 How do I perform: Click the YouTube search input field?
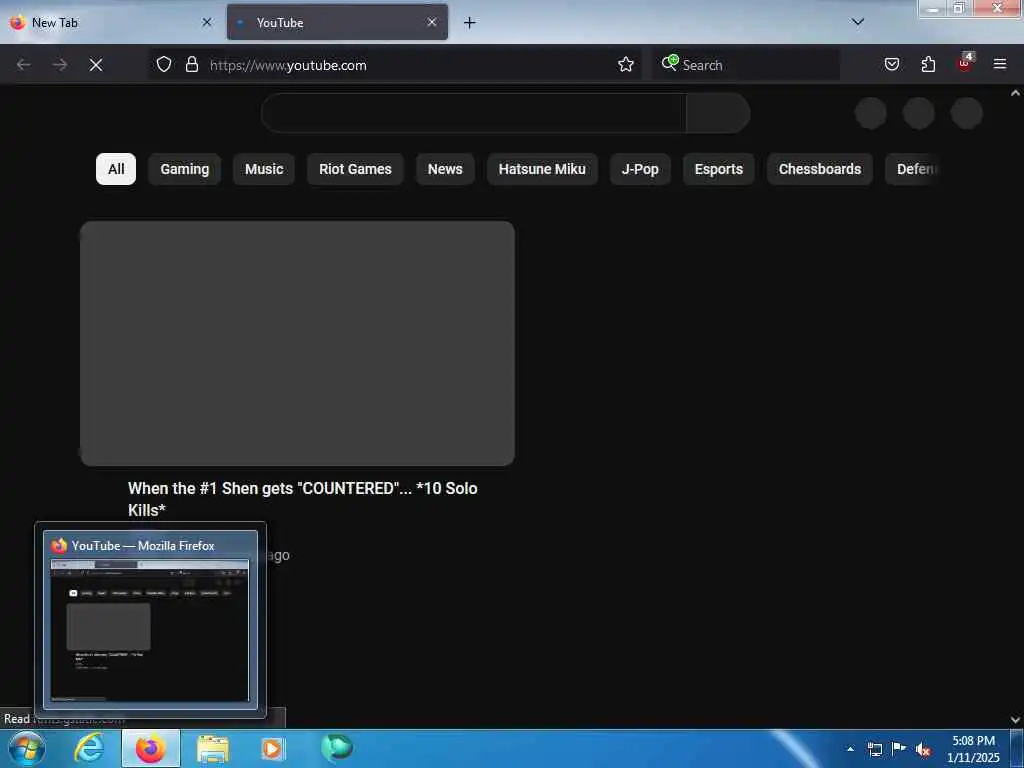click(x=473, y=113)
